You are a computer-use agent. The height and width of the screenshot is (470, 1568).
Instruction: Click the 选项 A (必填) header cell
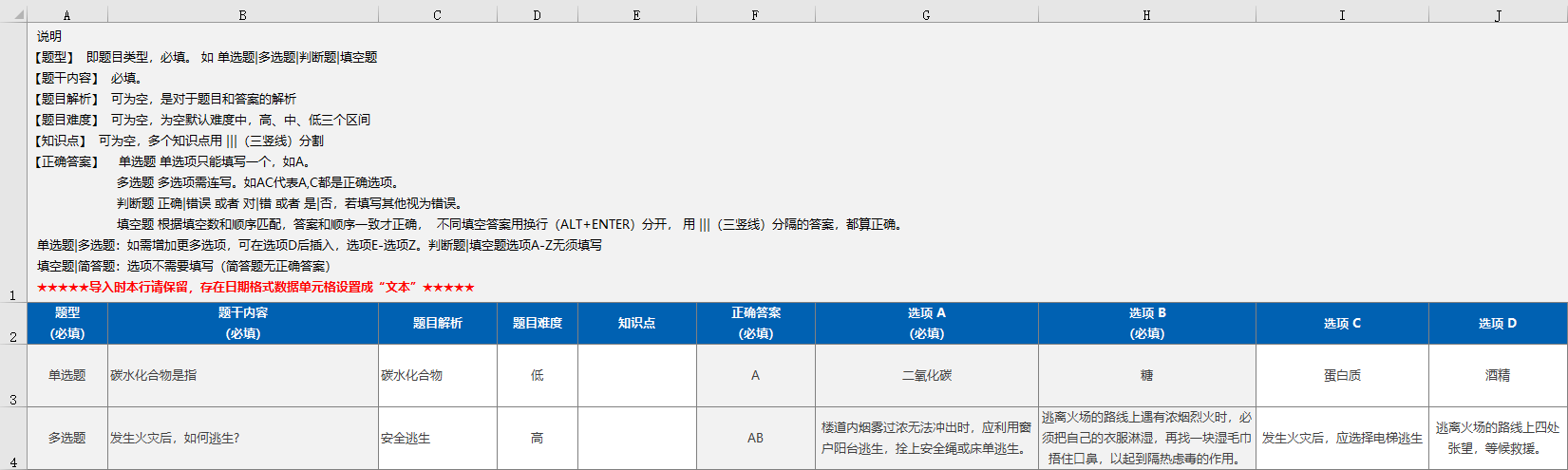coord(927,323)
